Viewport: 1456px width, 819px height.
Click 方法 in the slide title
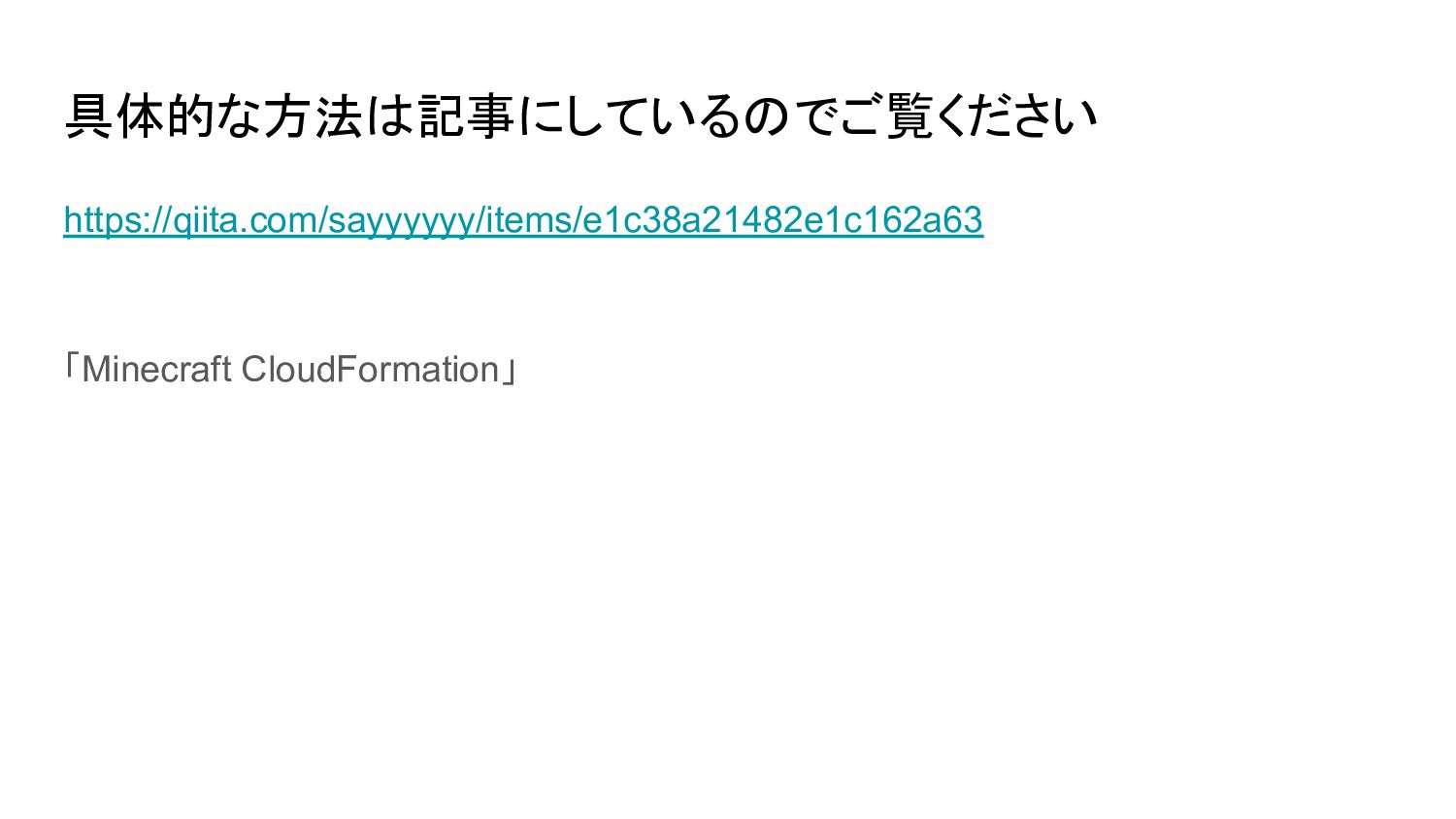[314, 116]
